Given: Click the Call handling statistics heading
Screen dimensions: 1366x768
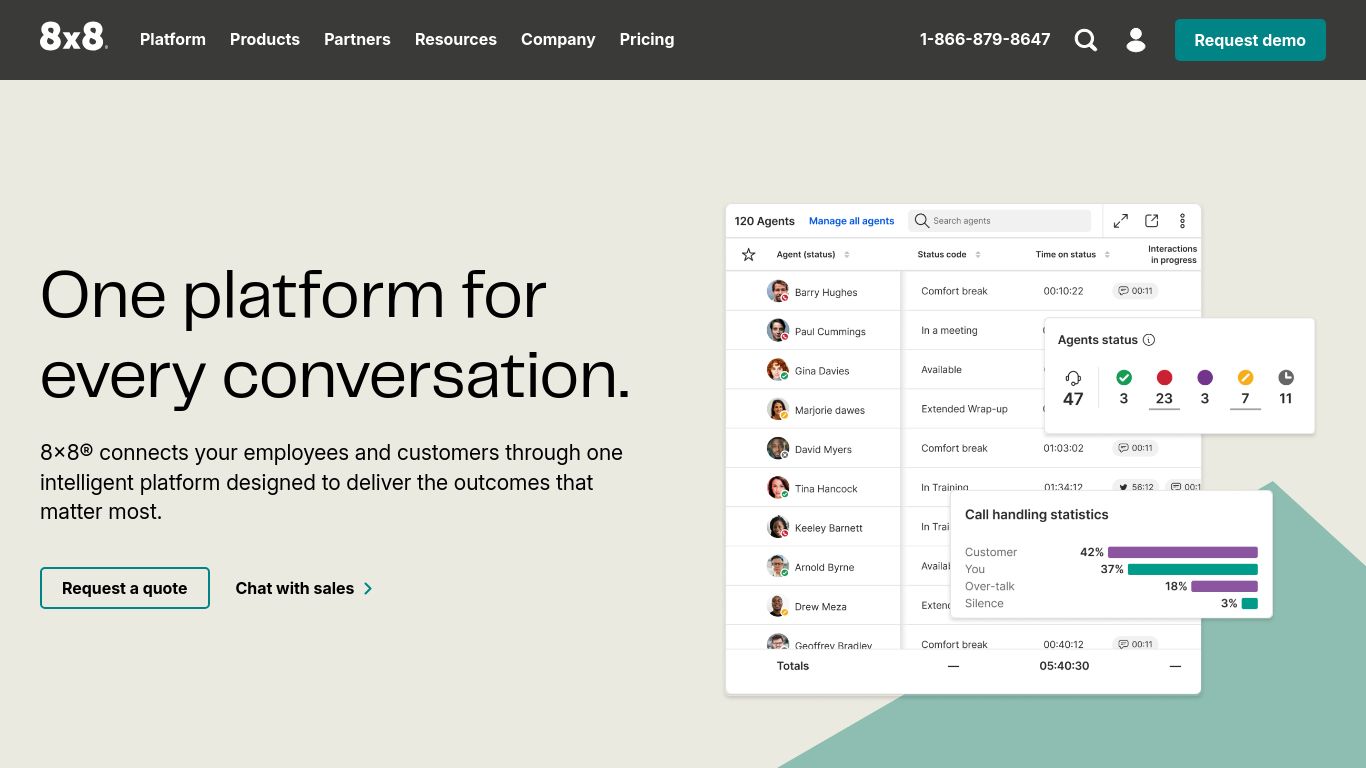Looking at the screenshot, I should click(x=1037, y=514).
